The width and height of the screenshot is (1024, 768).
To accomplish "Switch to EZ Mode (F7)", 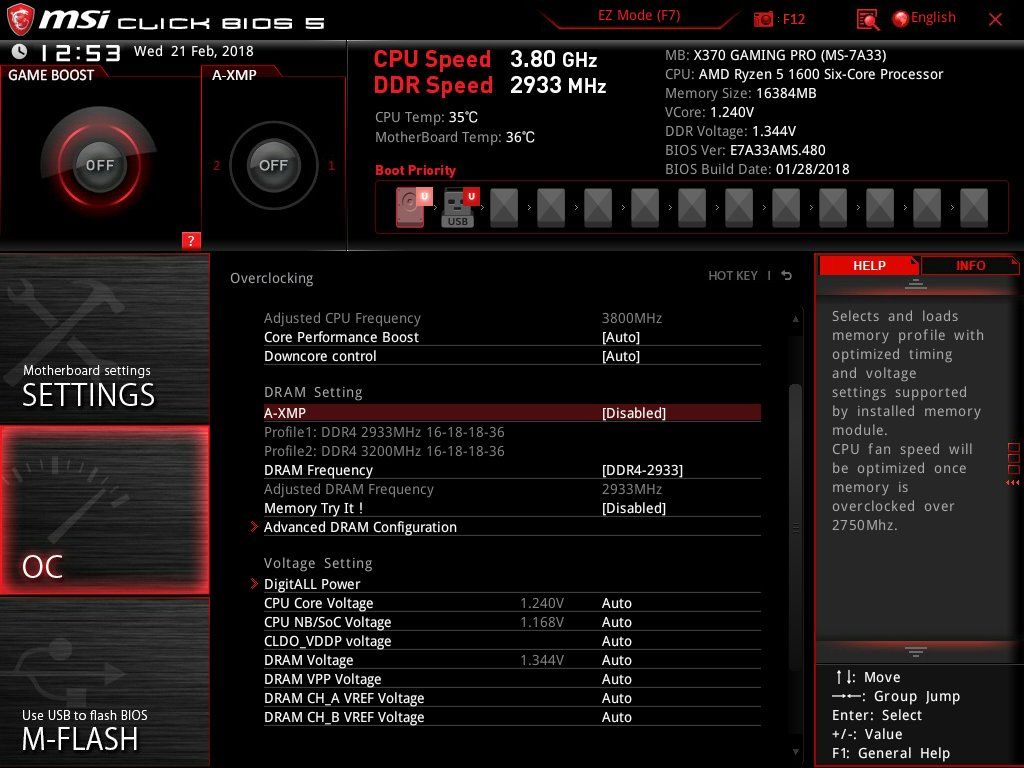I will click(639, 16).
